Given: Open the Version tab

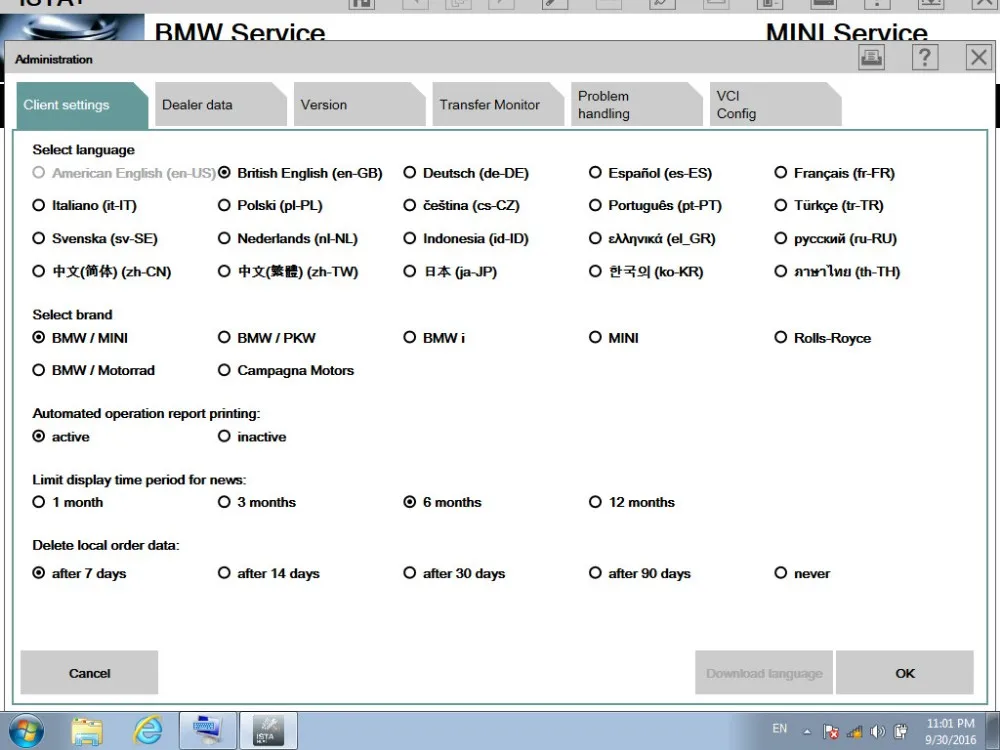Looking at the screenshot, I should coord(359,105).
